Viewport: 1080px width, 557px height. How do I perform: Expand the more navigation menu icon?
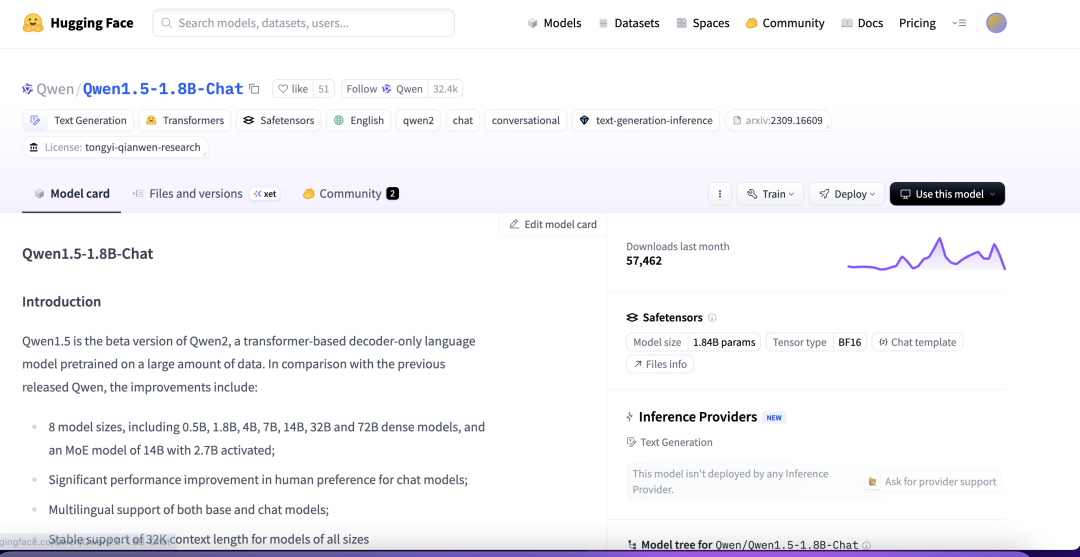[x=959, y=23]
